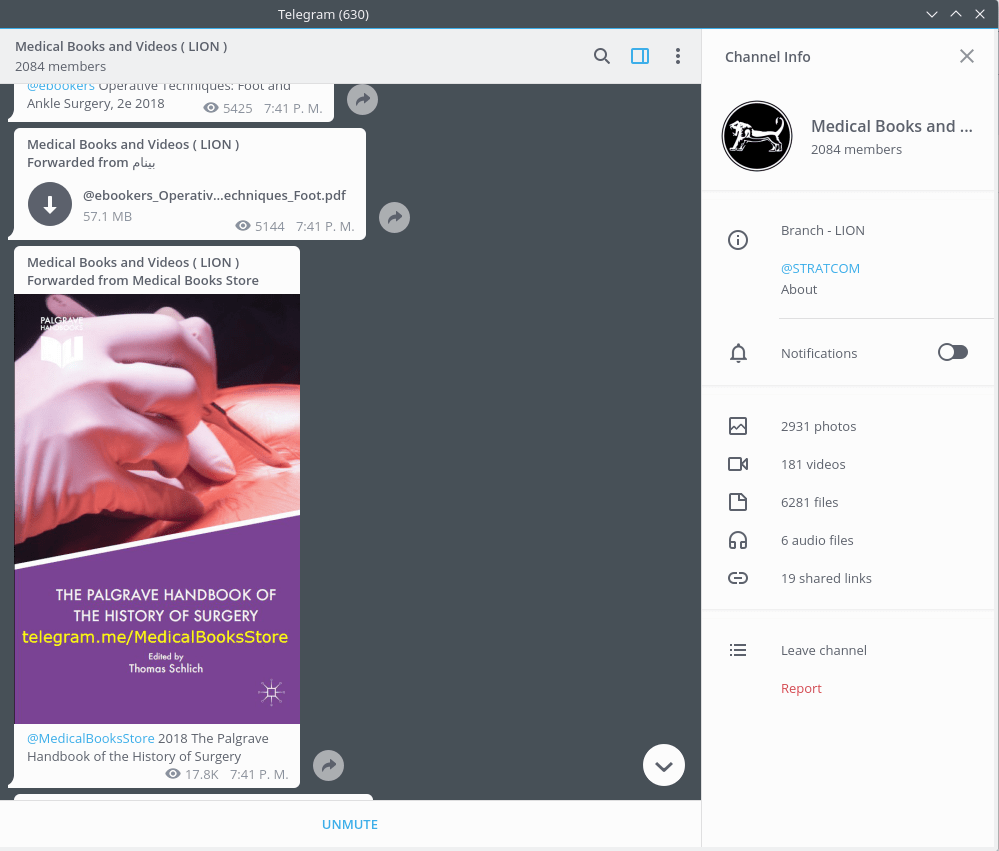
Task: Maximize the Telegram window
Action: click(x=956, y=14)
